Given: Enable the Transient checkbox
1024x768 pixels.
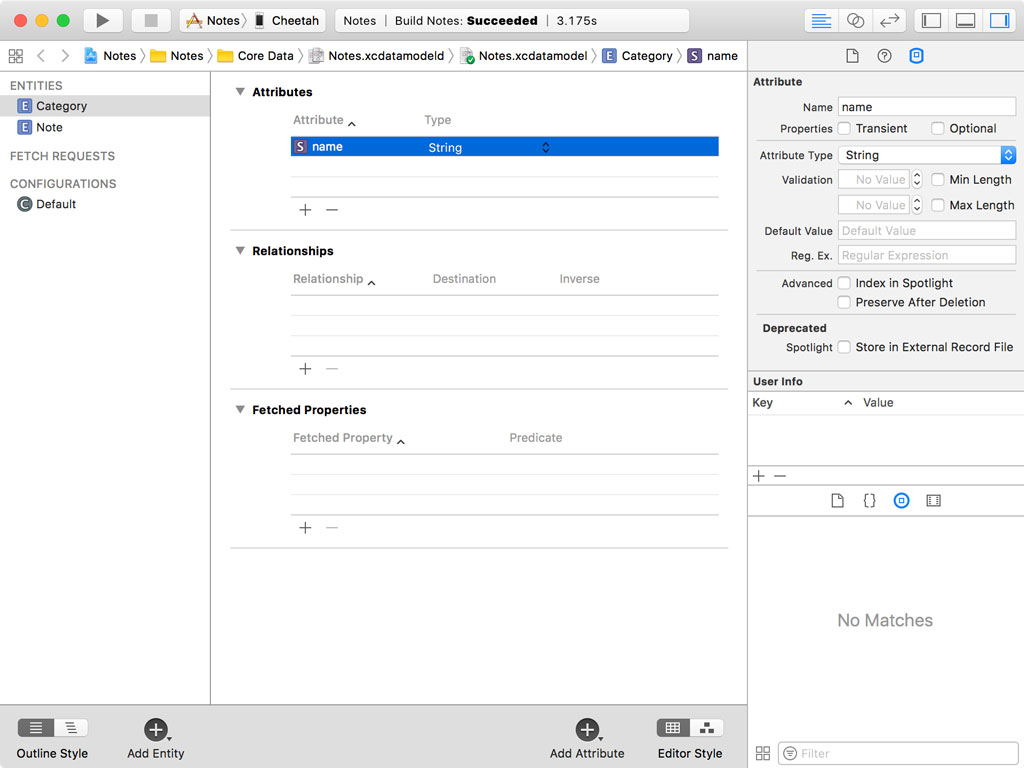Looking at the screenshot, I should pos(845,129).
